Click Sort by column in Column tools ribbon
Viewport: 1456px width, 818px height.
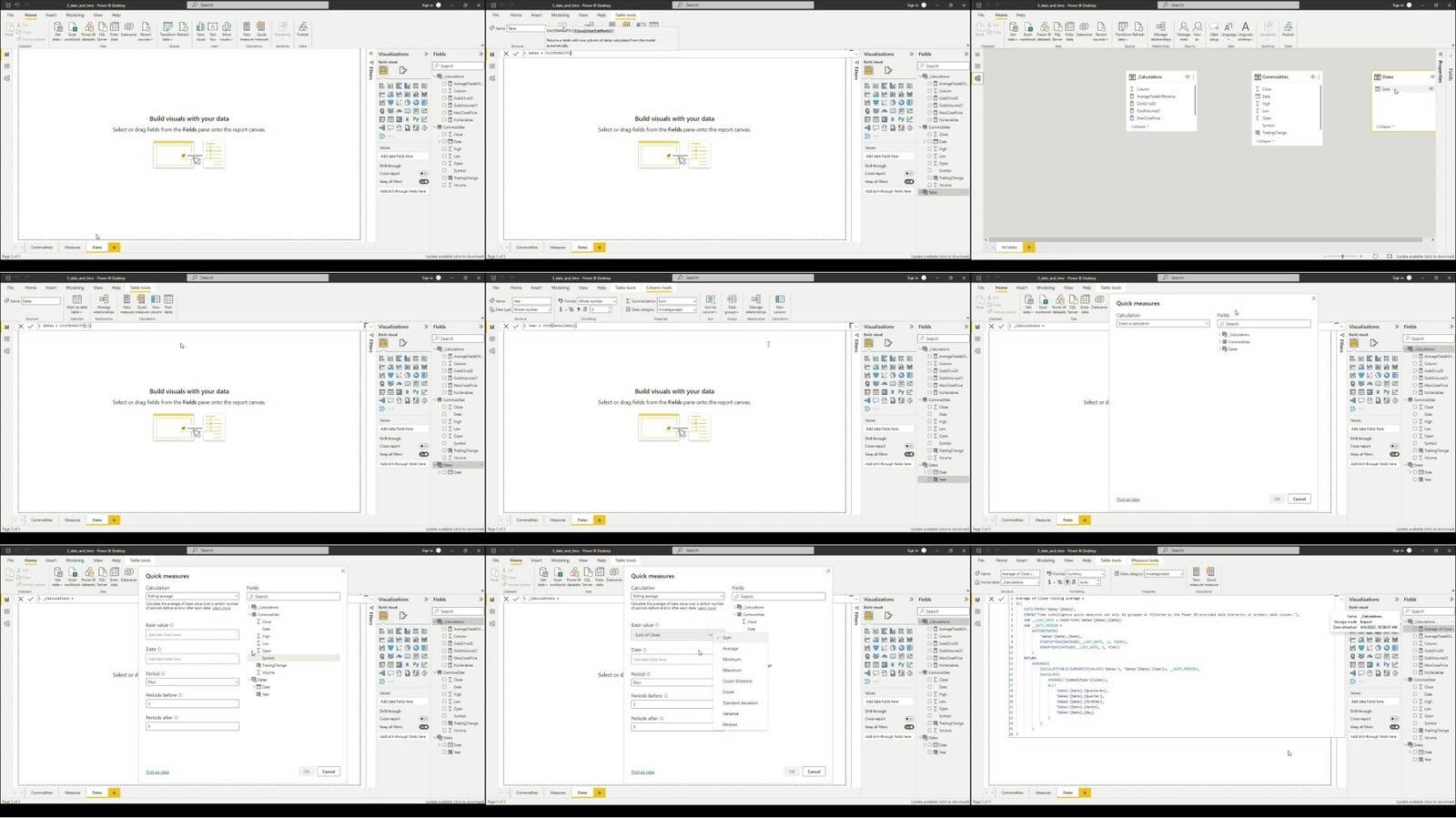[710, 303]
